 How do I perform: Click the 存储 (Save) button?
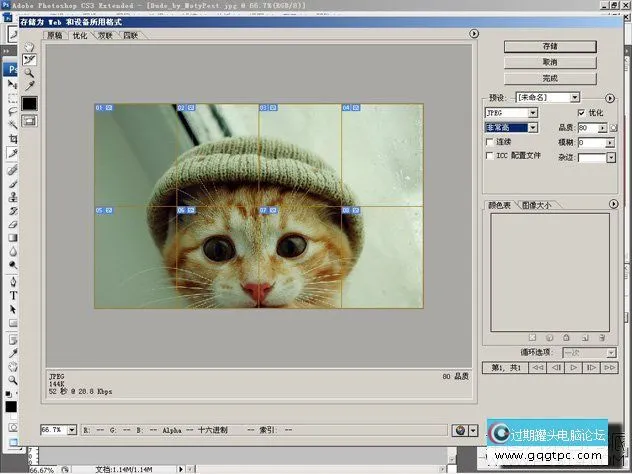pyautogui.click(x=550, y=46)
